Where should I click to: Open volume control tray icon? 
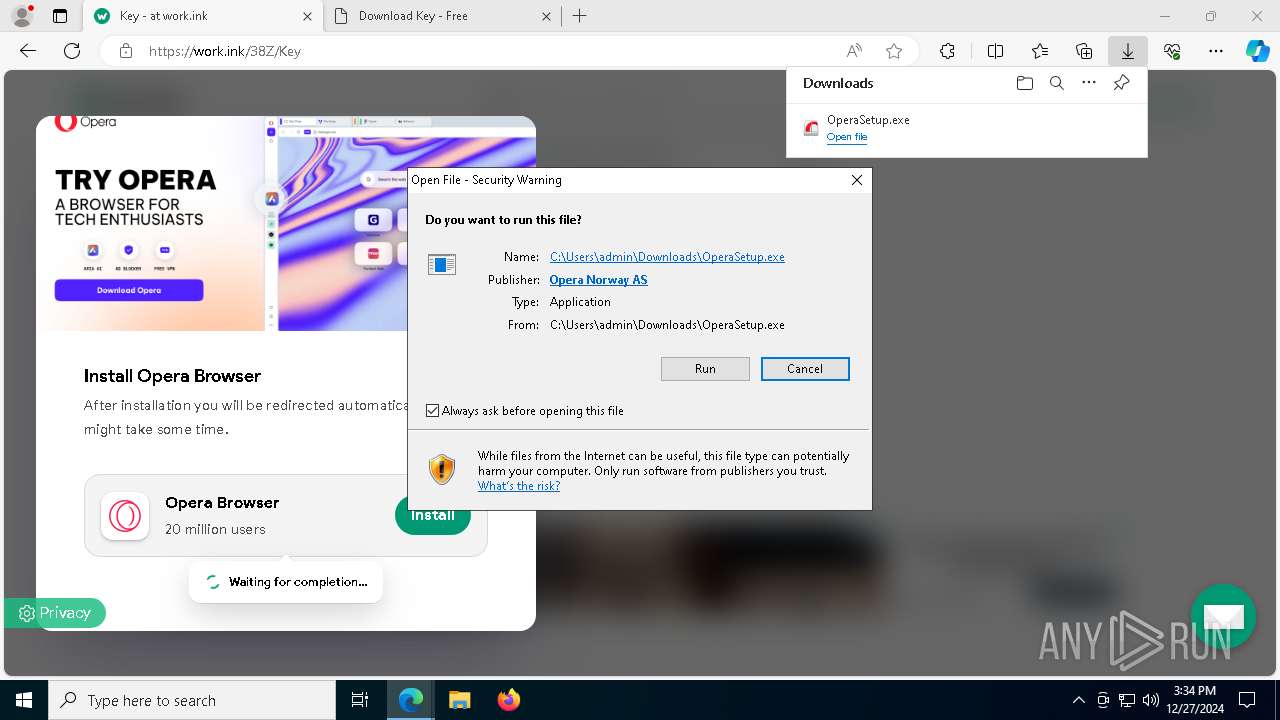click(x=1151, y=700)
